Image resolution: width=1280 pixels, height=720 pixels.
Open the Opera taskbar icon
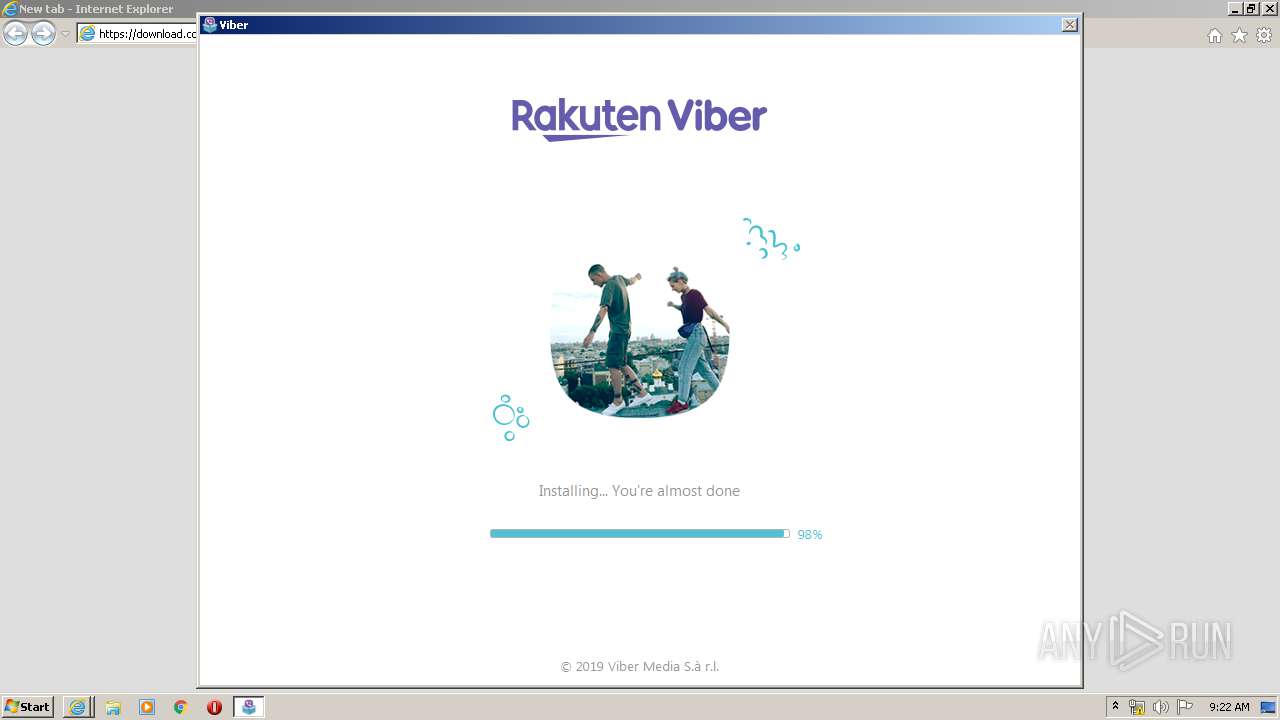[x=214, y=707]
